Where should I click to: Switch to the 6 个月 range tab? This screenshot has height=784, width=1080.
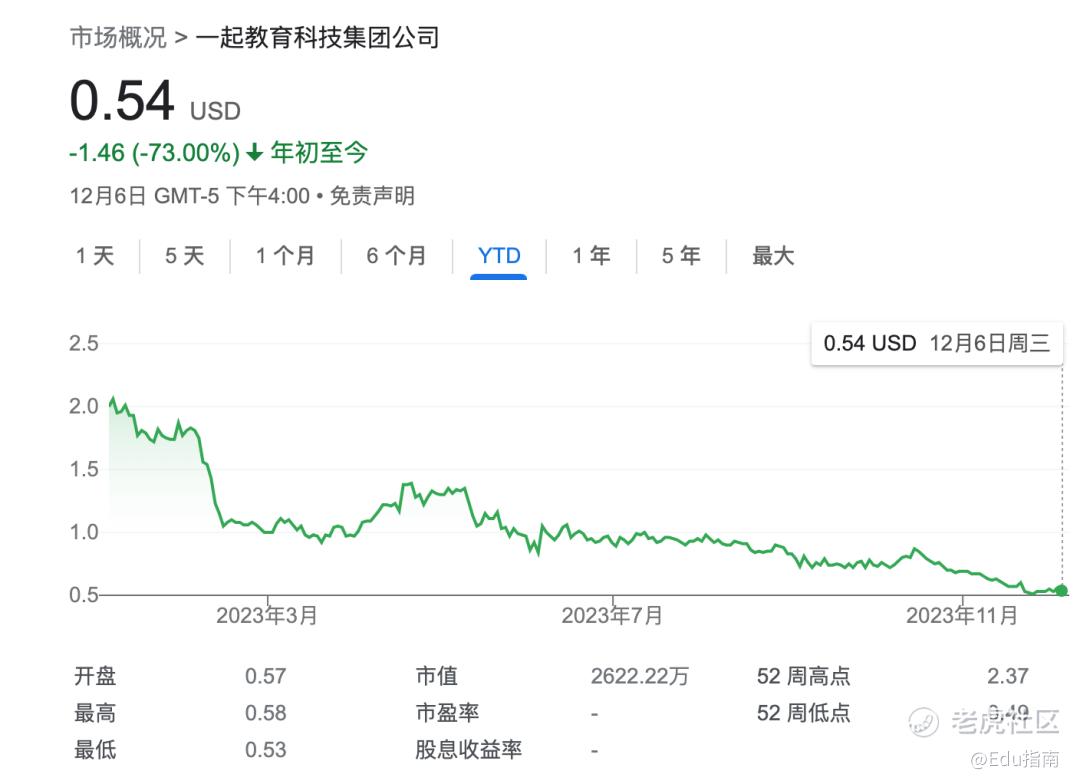tap(396, 256)
